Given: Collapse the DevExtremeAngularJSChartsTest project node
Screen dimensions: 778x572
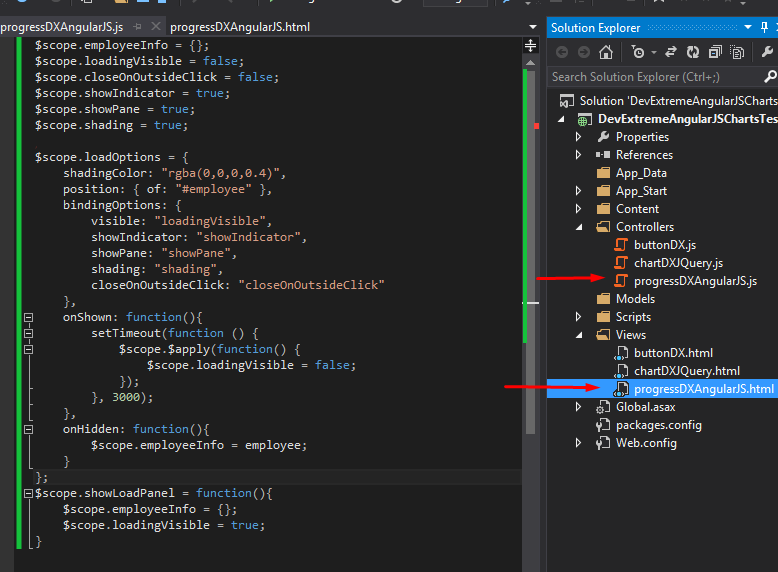Looking at the screenshot, I should click(x=561, y=119).
